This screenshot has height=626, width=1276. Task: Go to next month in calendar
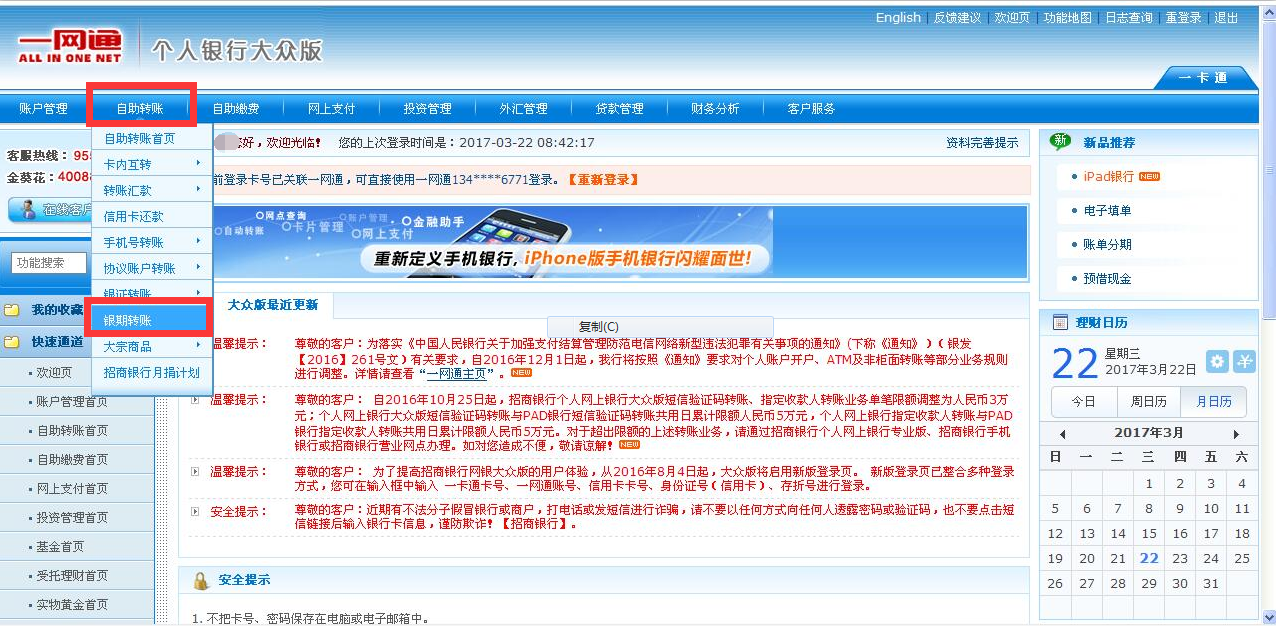(1236, 434)
